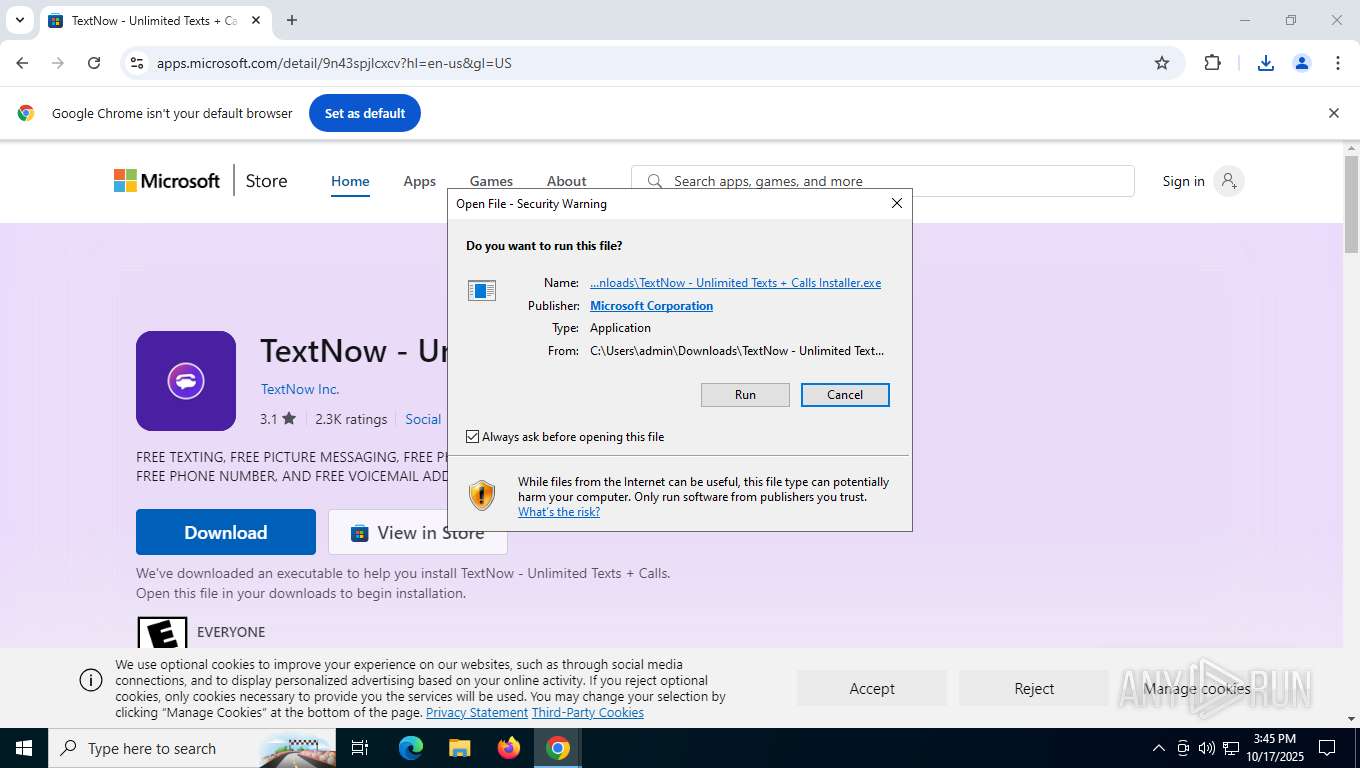Go back to previous page

pos(22,63)
